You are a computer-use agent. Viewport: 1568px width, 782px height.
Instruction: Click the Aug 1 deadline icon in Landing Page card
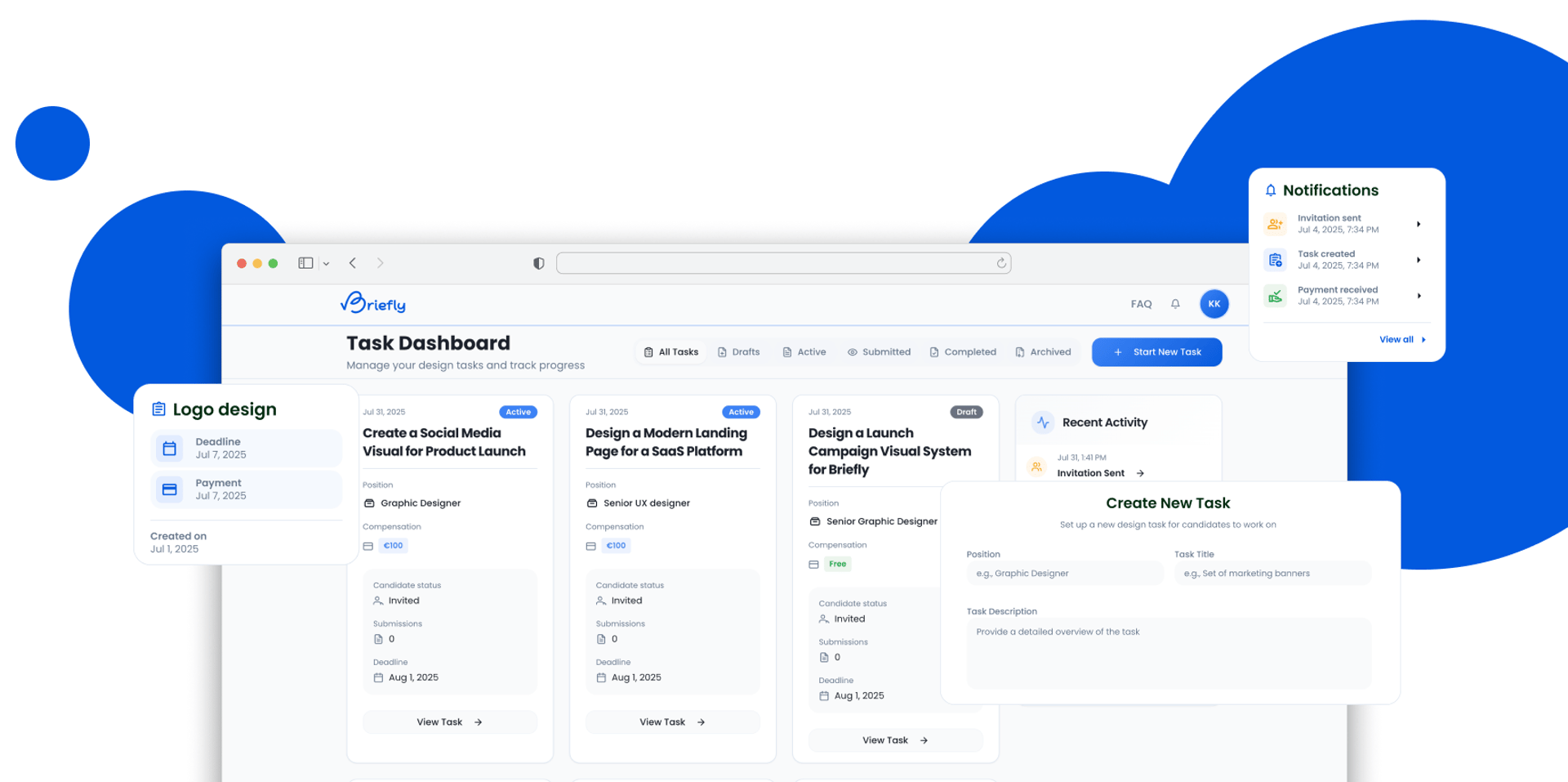601,677
